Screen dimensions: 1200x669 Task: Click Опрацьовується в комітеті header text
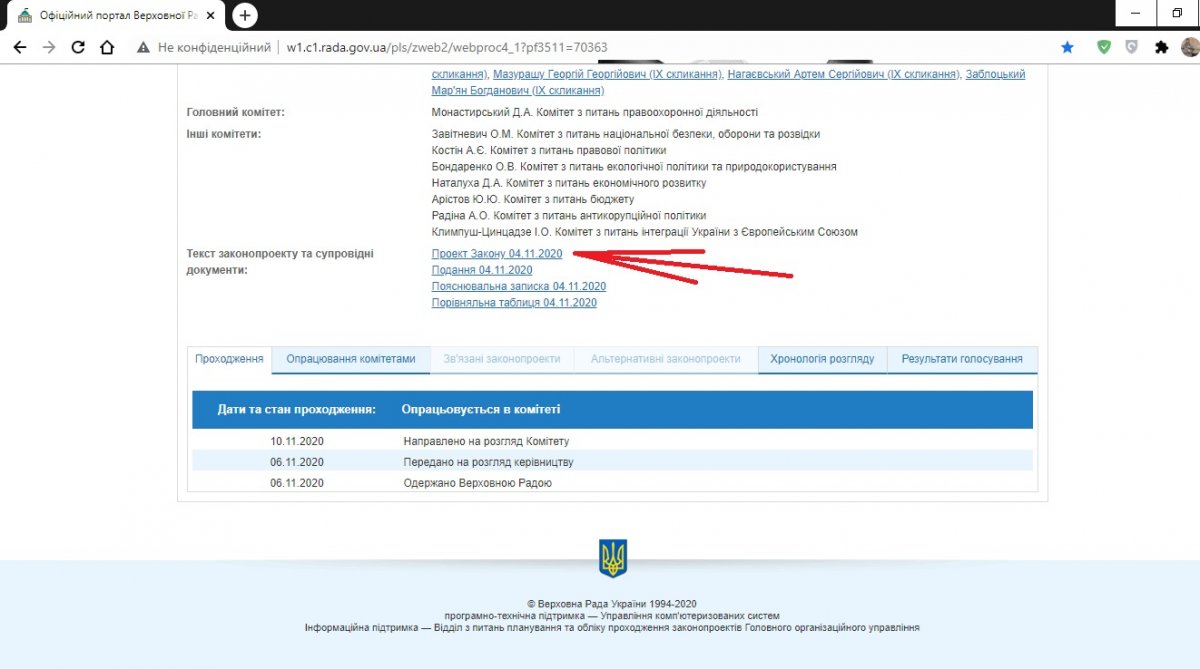pyautogui.click(x=481, y=410)
